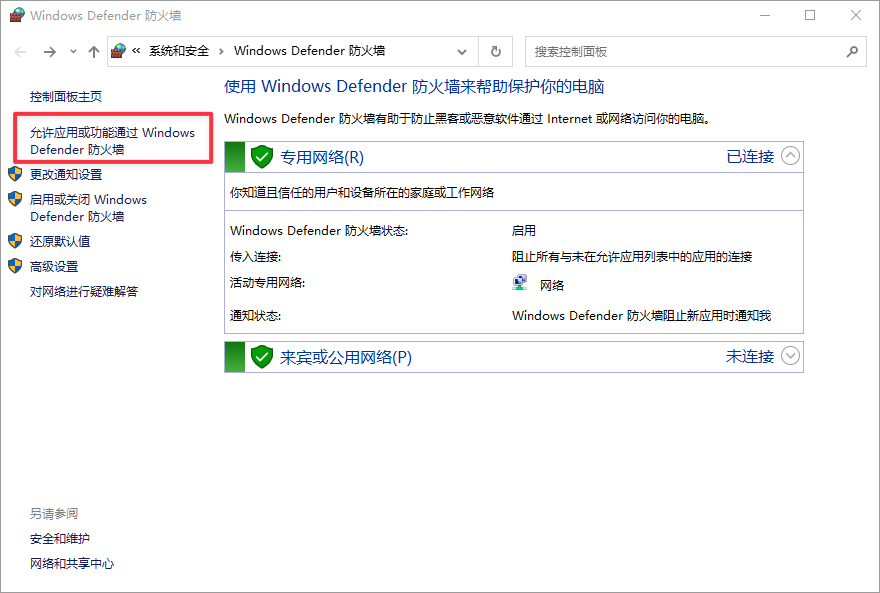Click the 启用 firewall status value
880x593 pixels.
tap(524, 231)
